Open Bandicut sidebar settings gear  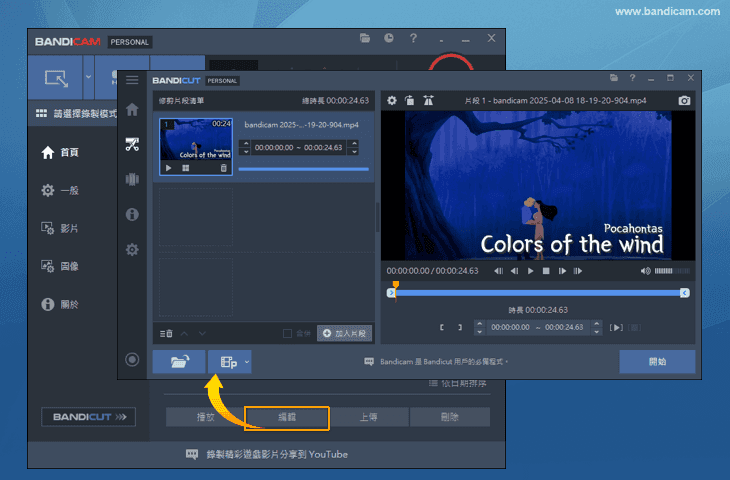pos(132,250)
